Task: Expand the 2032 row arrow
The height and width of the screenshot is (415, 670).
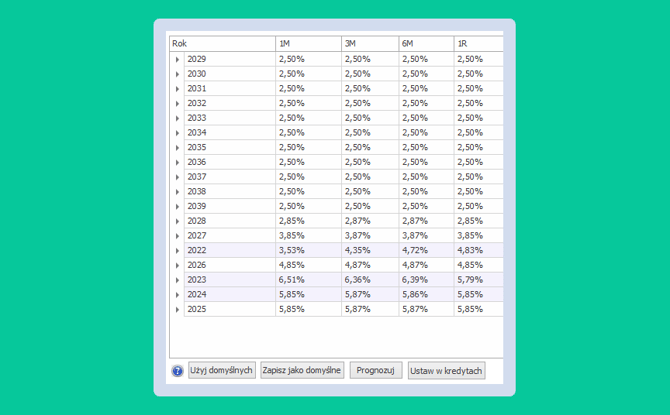Action: tap(177, 103)
